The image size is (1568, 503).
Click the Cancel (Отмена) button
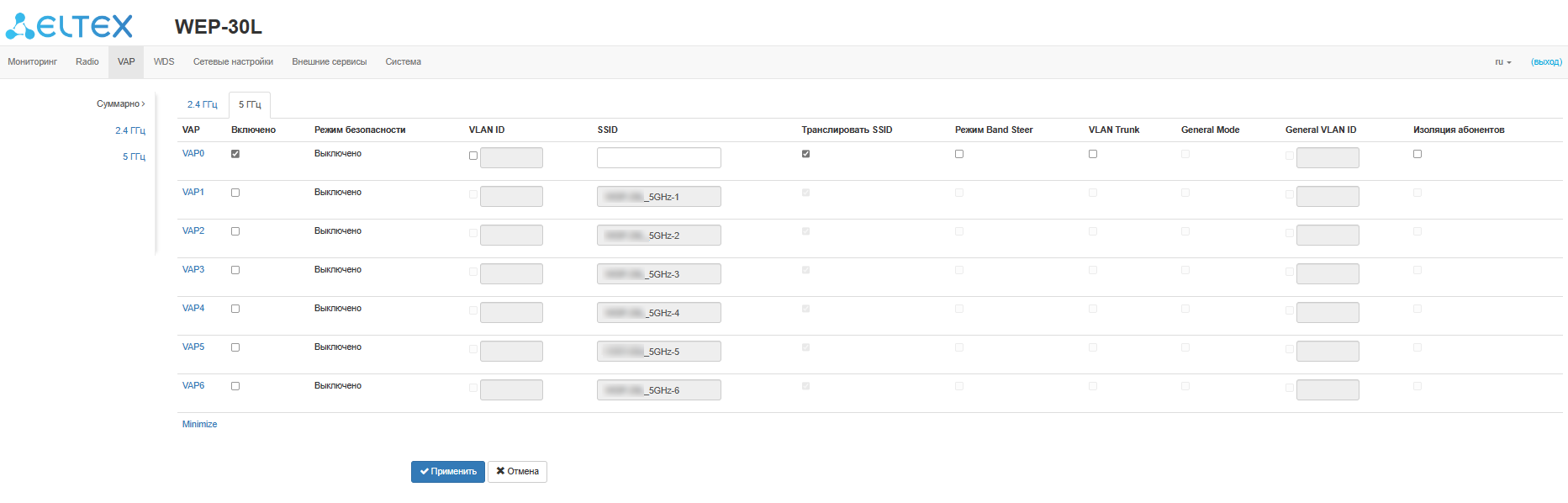517,472
